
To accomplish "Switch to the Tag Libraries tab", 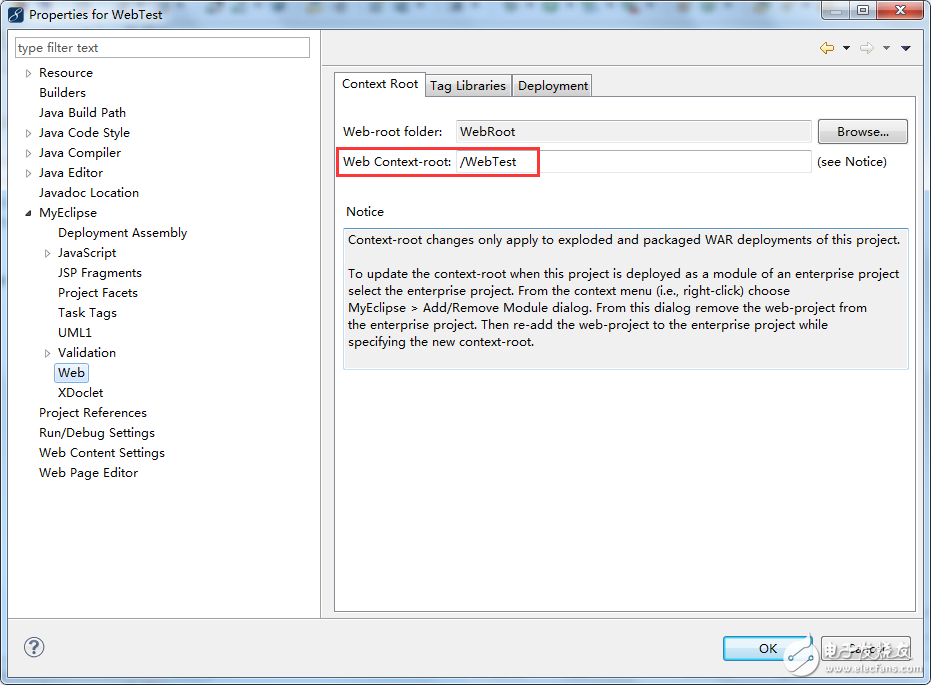I will (x=468, y=86).
